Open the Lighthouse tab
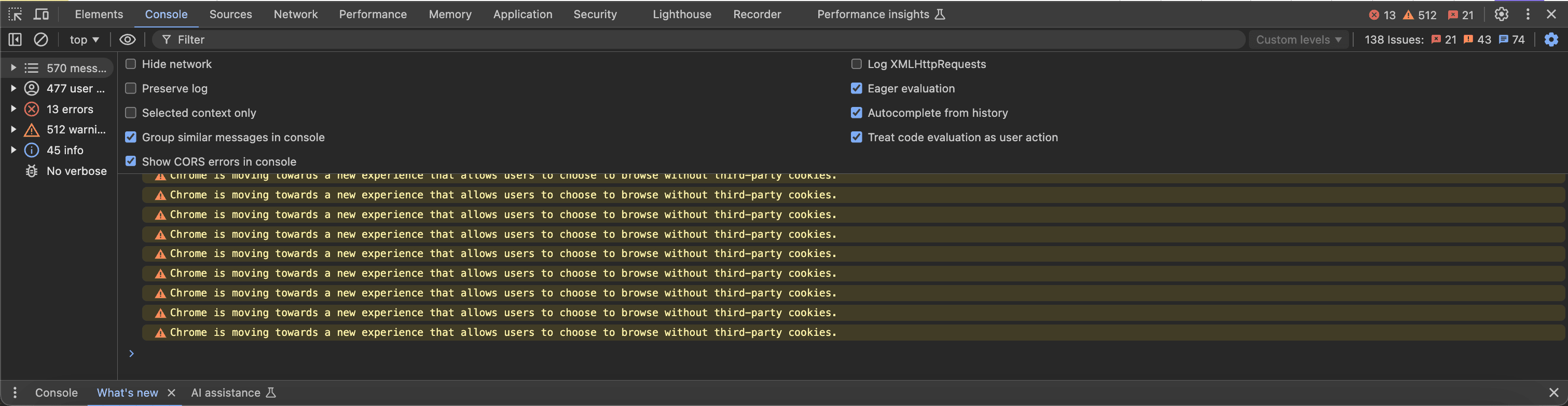 click(682, 14)
